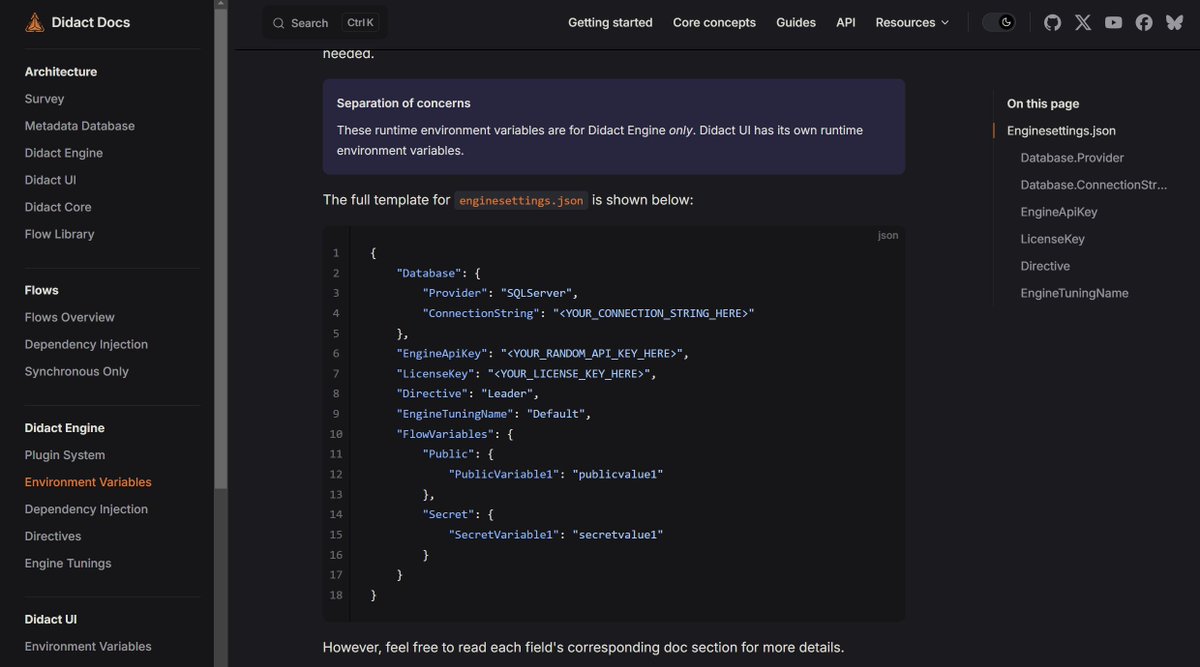Viewport: 1200px width, 667px height.
Task: Open Flows Overview sidebar link
Action: coord(70,317)
